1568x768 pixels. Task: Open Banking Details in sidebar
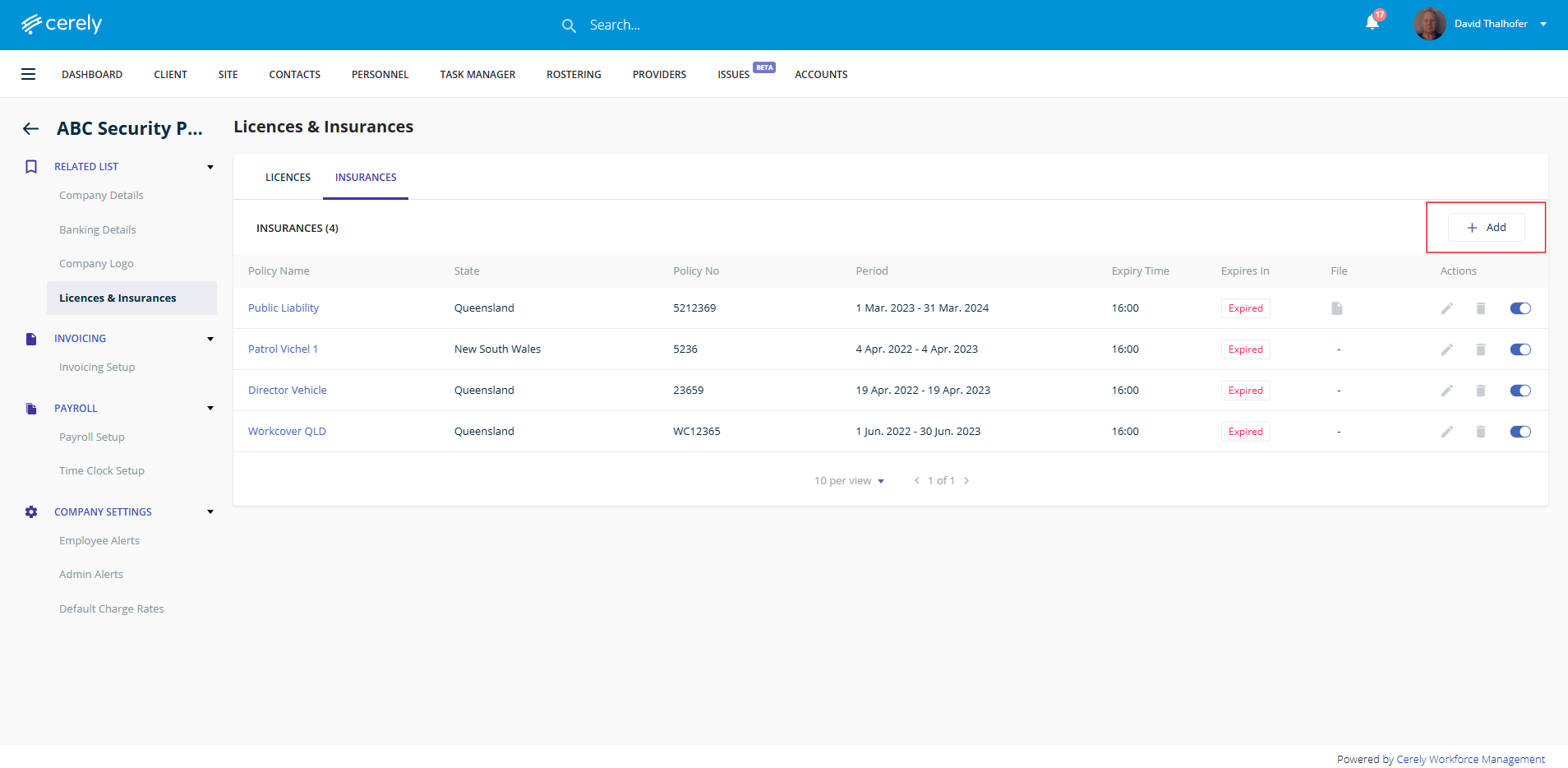pyautogui.click(x=98, y=230)
